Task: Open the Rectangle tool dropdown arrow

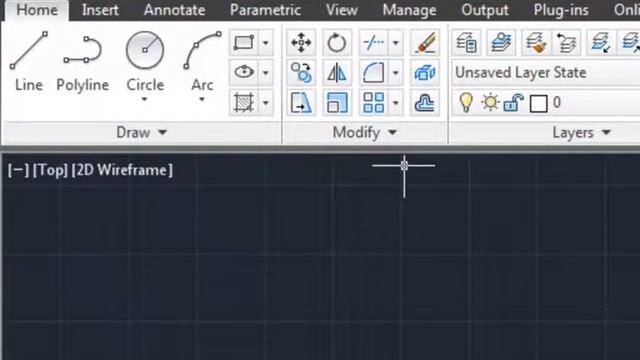Action: coord(265,42)
